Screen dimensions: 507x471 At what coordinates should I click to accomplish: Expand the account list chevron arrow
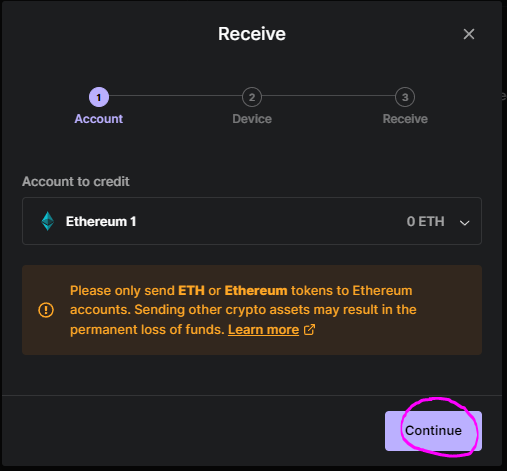click(464, 223)
